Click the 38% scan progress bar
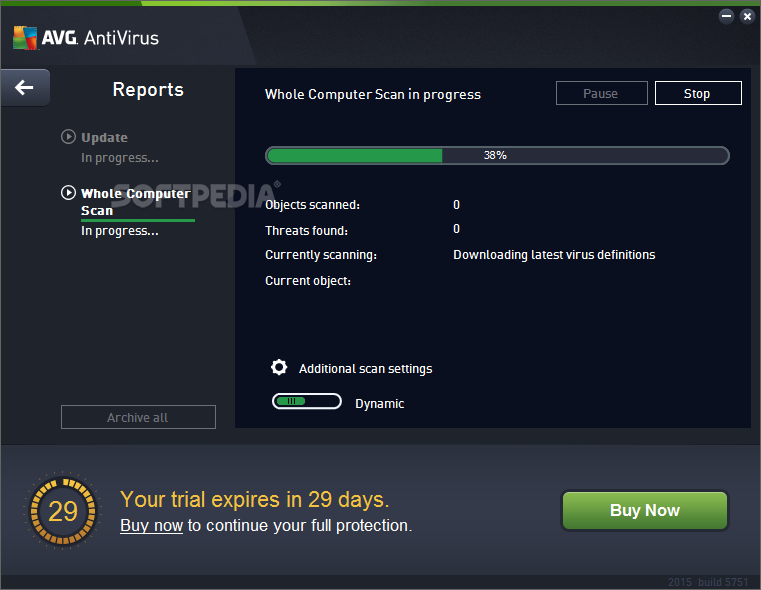The height and width of the screenshot is (590, 761). [497, 155]
